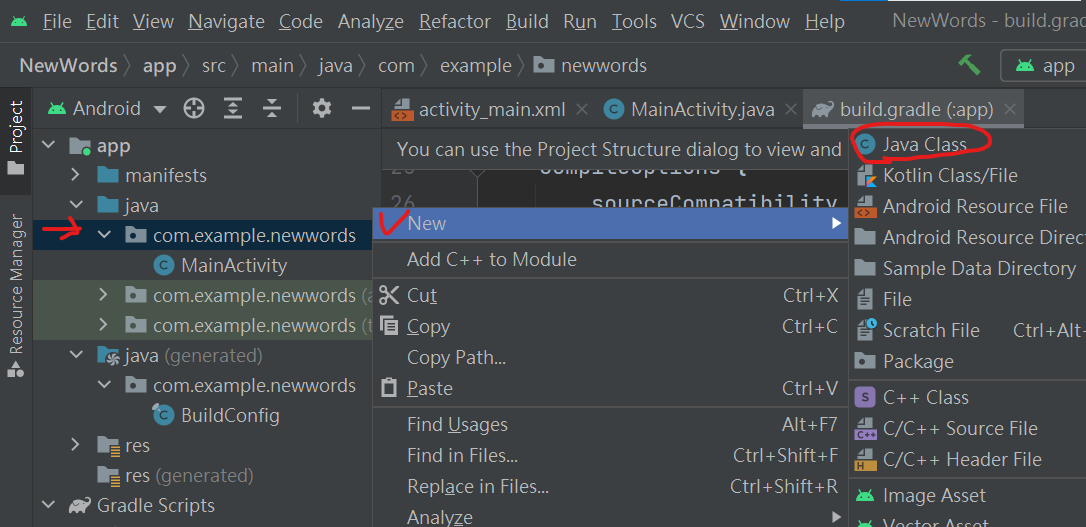Hide the Project panel with minus icon
1086x527 pixels.
click(x=361, y=109)
